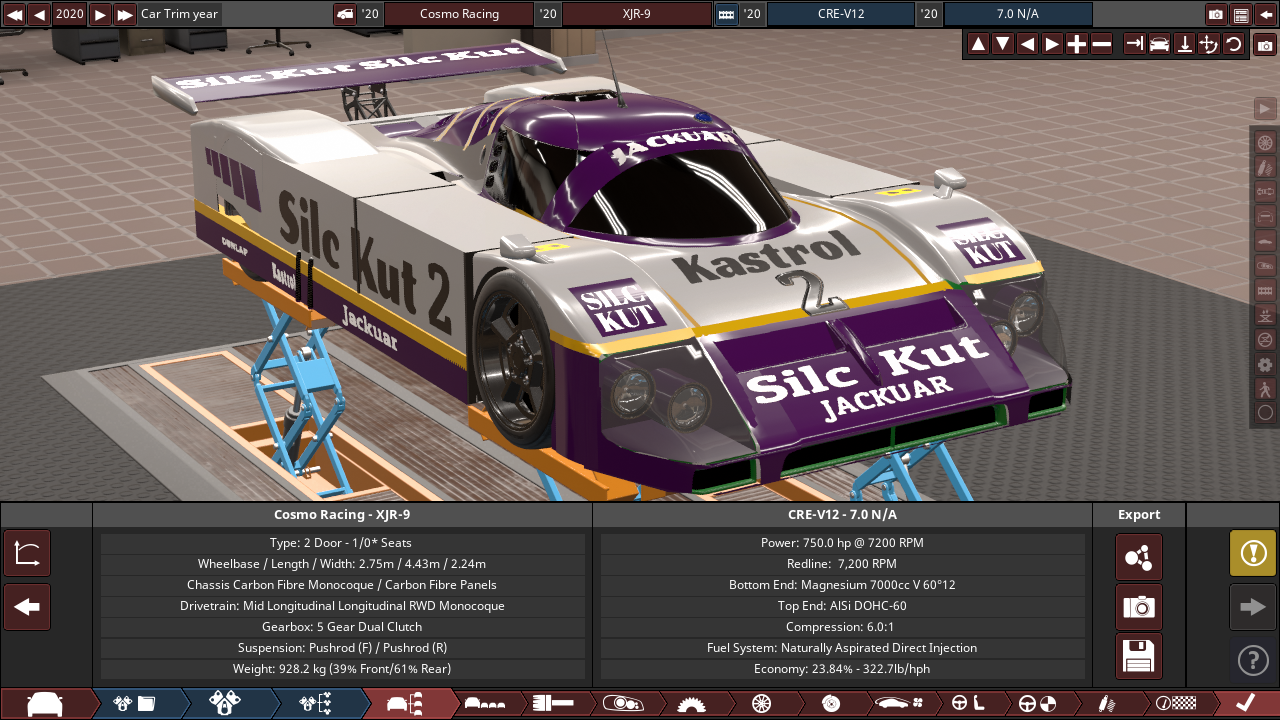
Task: Open the paint brush tab
Action: [x=553, y=704]
